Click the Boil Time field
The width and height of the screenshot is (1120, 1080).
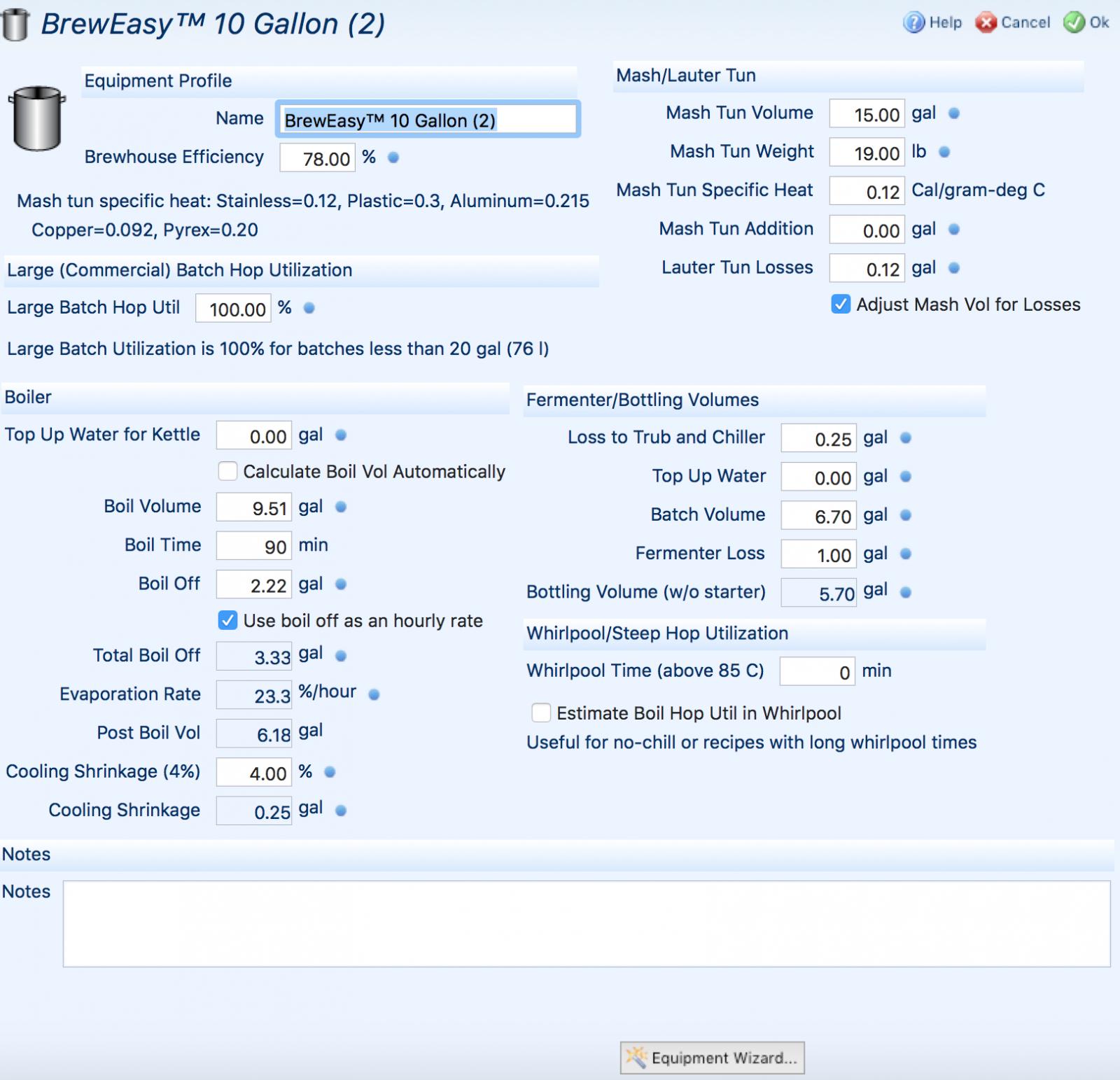(x=254, y=545)
